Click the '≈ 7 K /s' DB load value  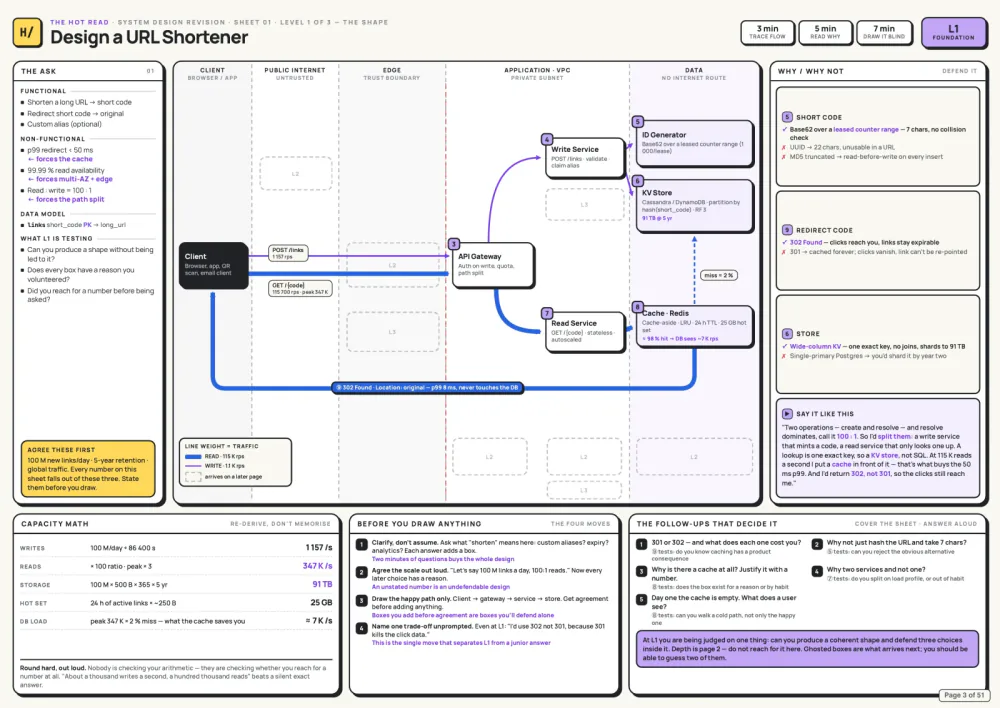click(x=319, y=621)
